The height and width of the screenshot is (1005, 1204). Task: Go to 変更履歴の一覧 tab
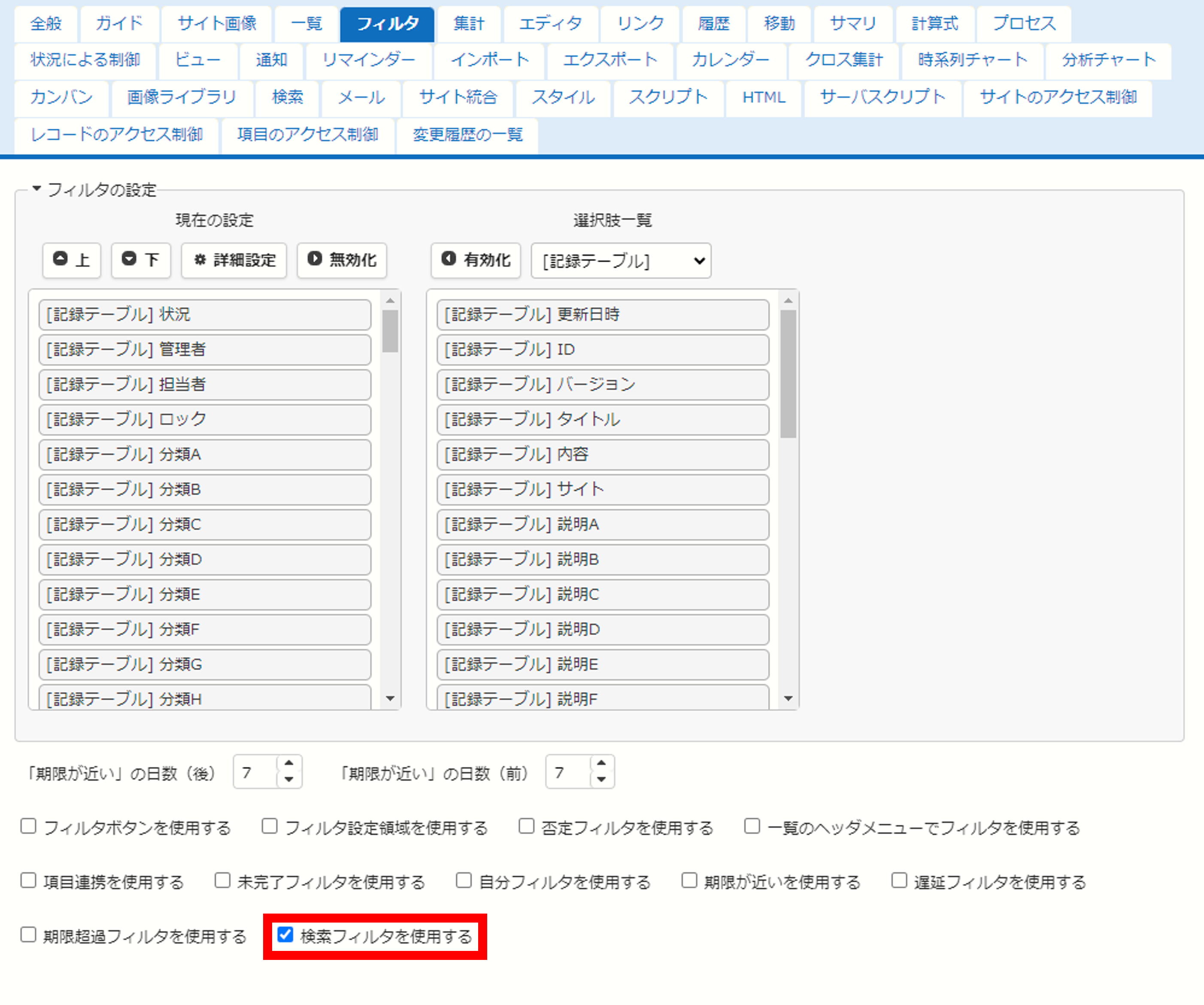[x=467, y=135]
